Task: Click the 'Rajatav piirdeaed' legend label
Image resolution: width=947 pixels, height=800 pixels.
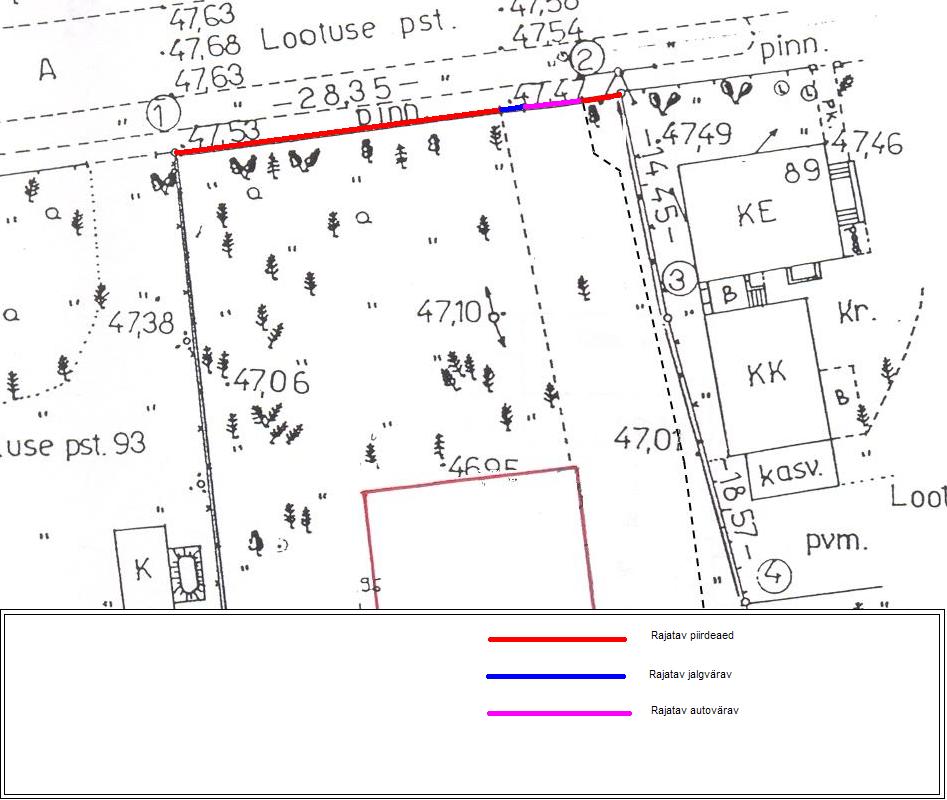Action: coord(691,636)
